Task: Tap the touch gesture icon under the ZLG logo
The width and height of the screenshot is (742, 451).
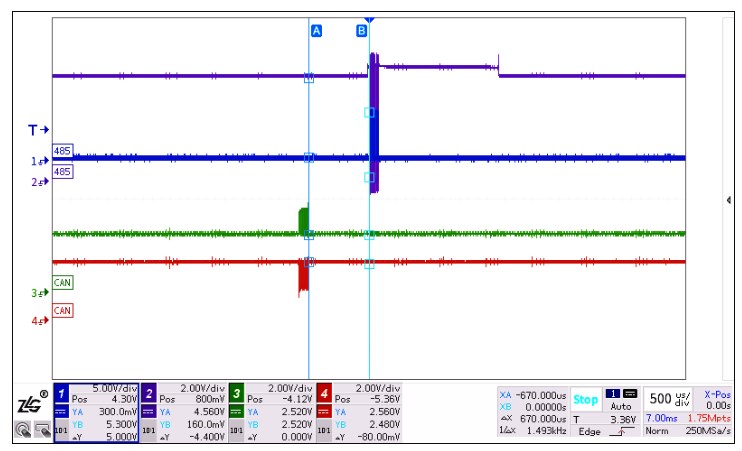Action: click(x=23, y=430)
